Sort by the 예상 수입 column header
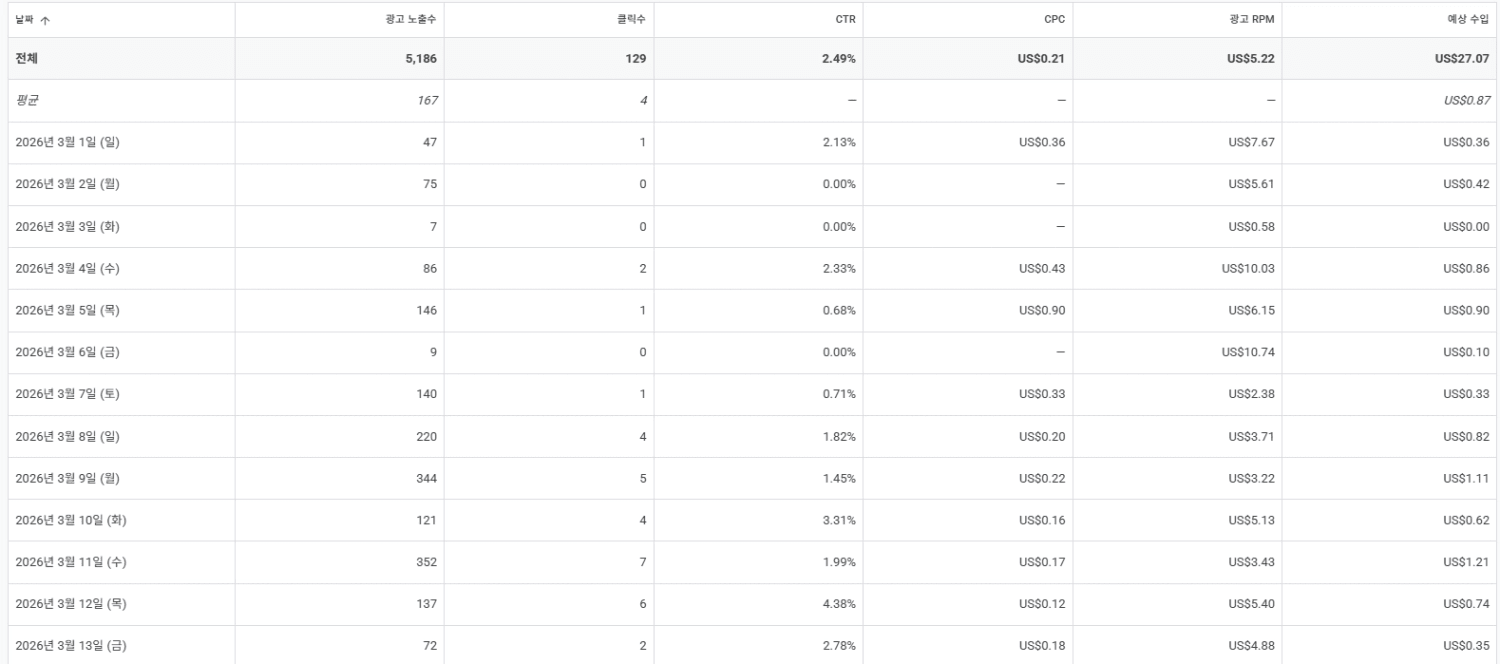Screen dimensions: 1500x664 click(1466, 19)
